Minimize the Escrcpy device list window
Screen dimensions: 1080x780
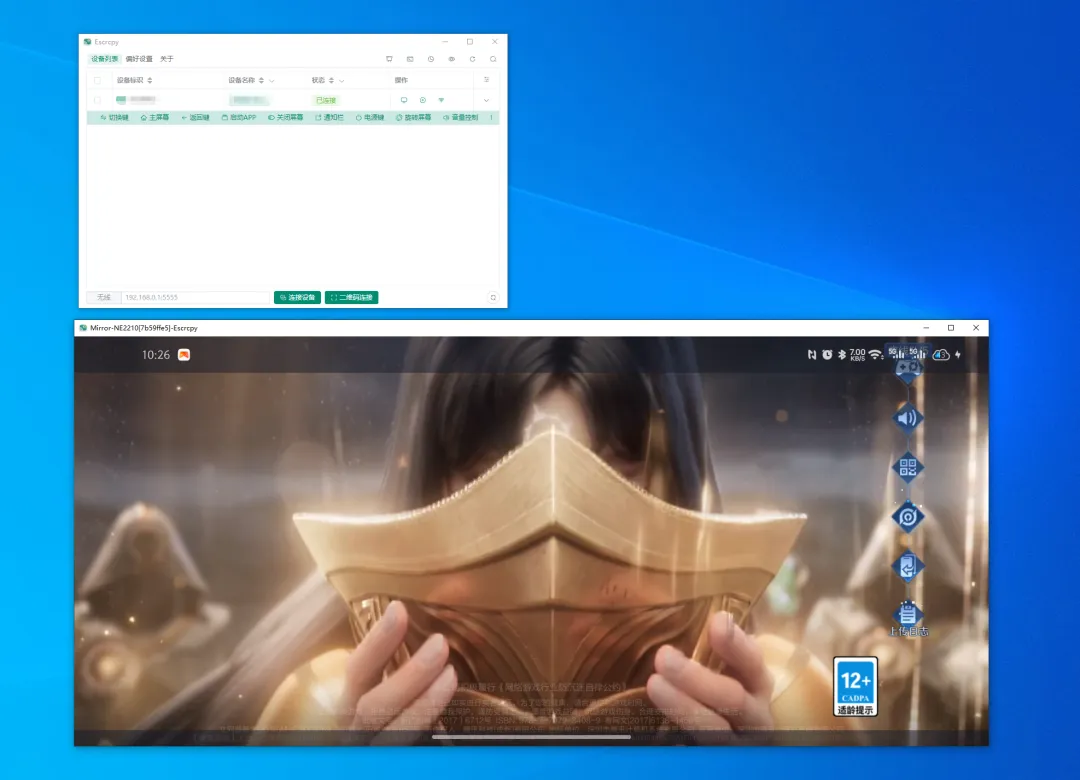pyautogui.click(x=445, y=42)
